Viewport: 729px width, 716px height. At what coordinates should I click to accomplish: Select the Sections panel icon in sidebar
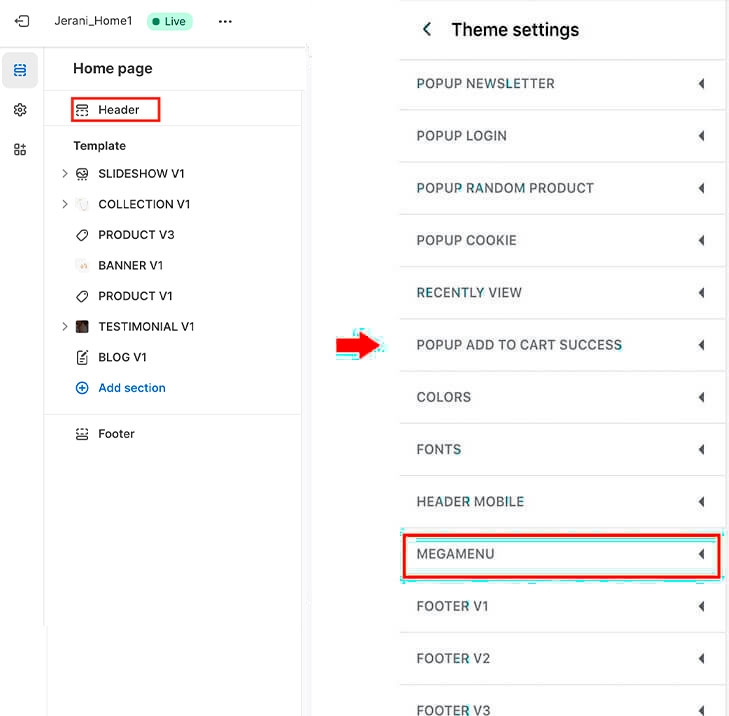[x=20, y=70]
